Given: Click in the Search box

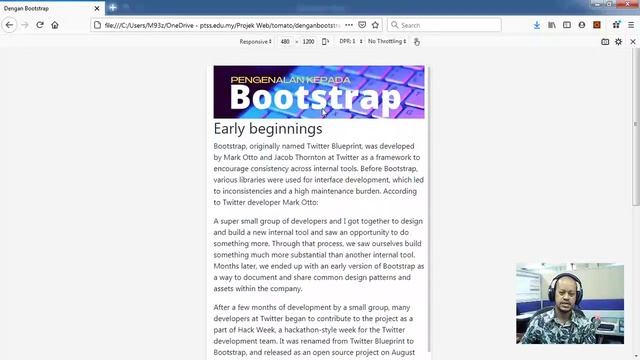Looking at the screenshot, I should 444,25.
